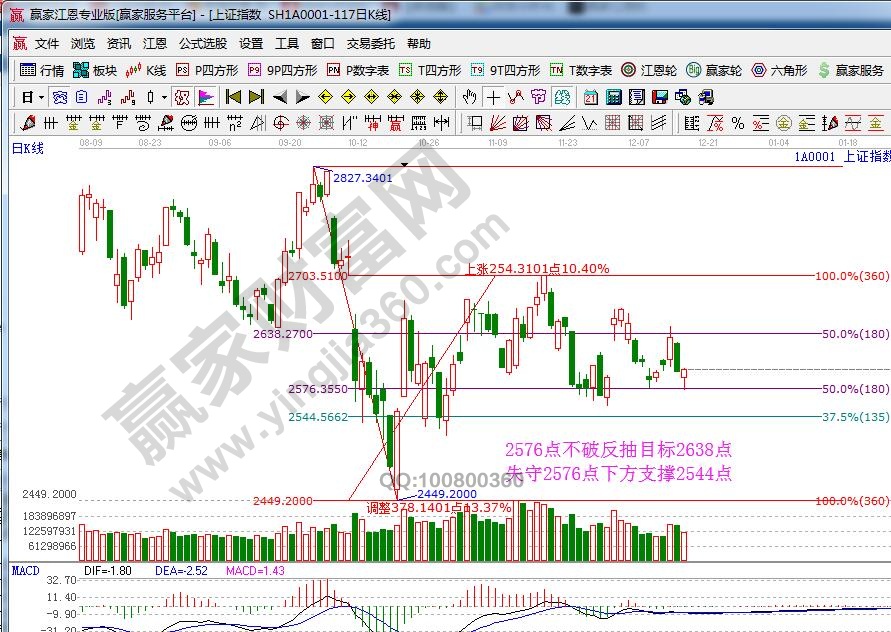Open the calculator icon in toolbar
Screen dimensions: 891x632
click(x=613, y=97)
